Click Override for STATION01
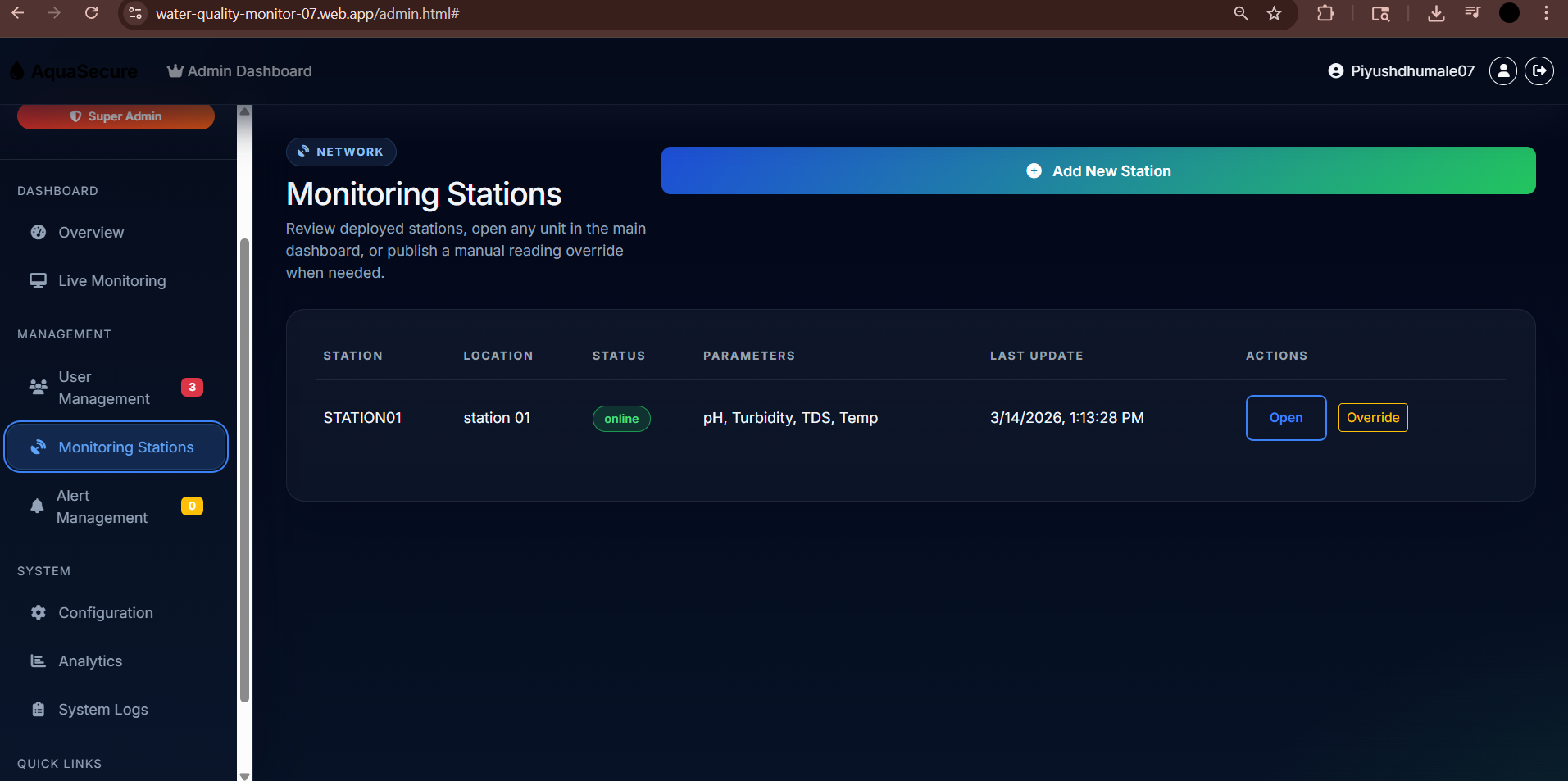The width and height of the screenshot is (1568, 781). [1373, 418]
